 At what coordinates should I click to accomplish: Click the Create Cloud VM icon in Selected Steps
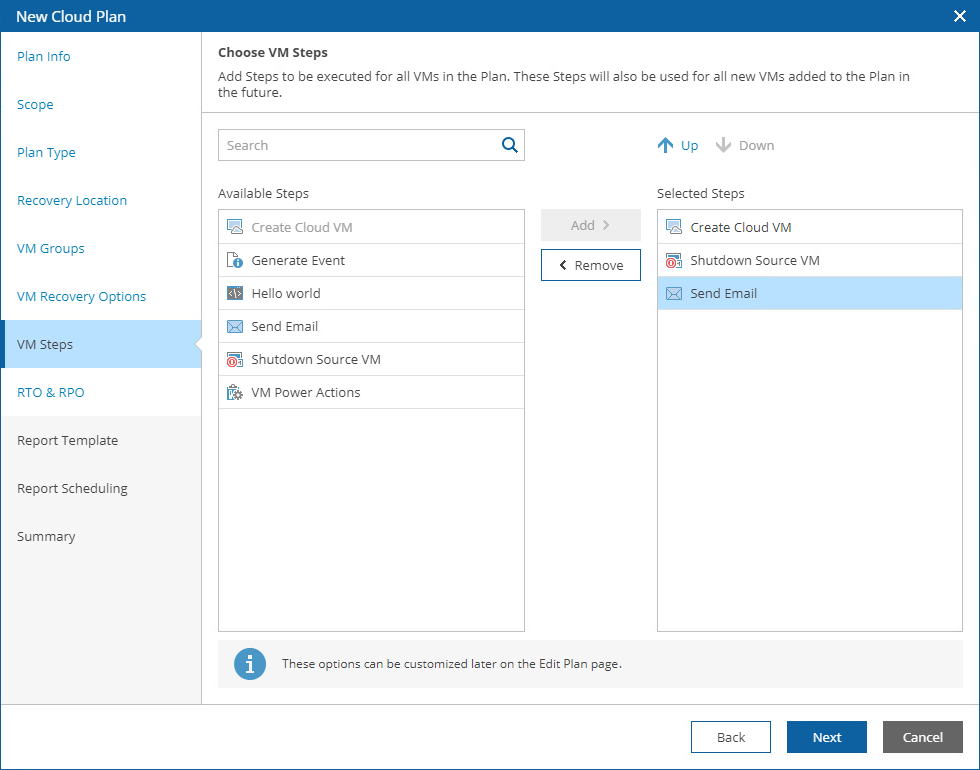point(674,228)
